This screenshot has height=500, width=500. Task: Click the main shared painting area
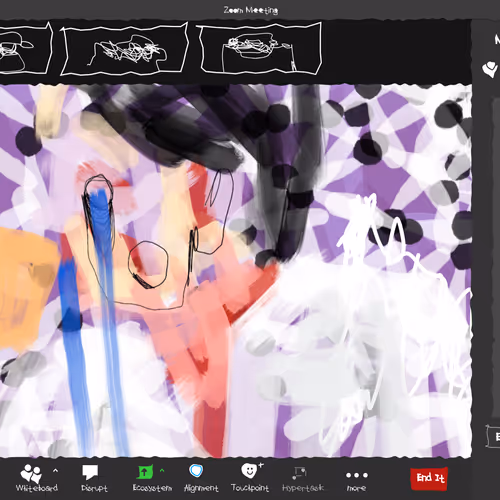[x=235, y=271]
